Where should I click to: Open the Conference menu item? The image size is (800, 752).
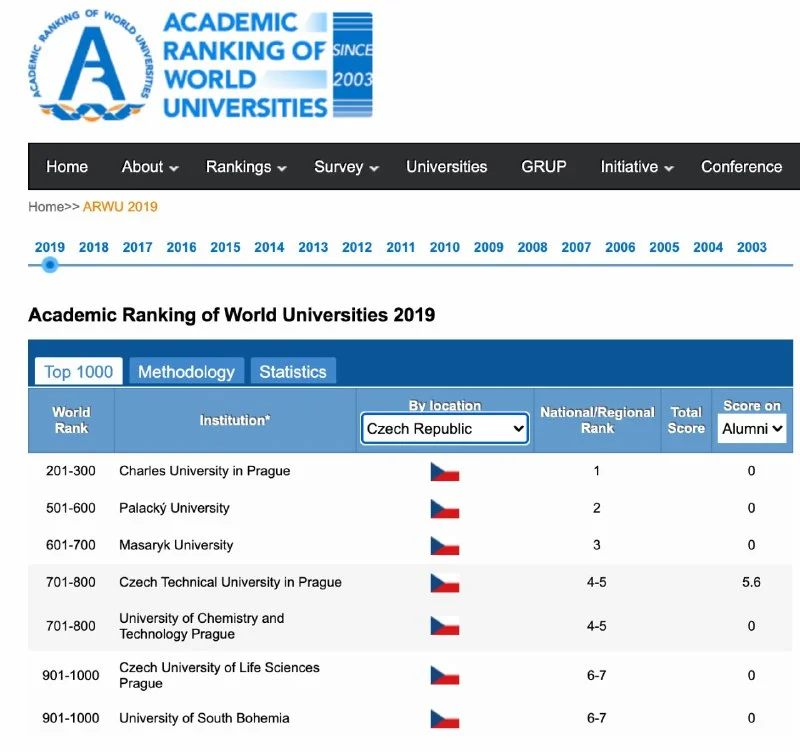741,167
